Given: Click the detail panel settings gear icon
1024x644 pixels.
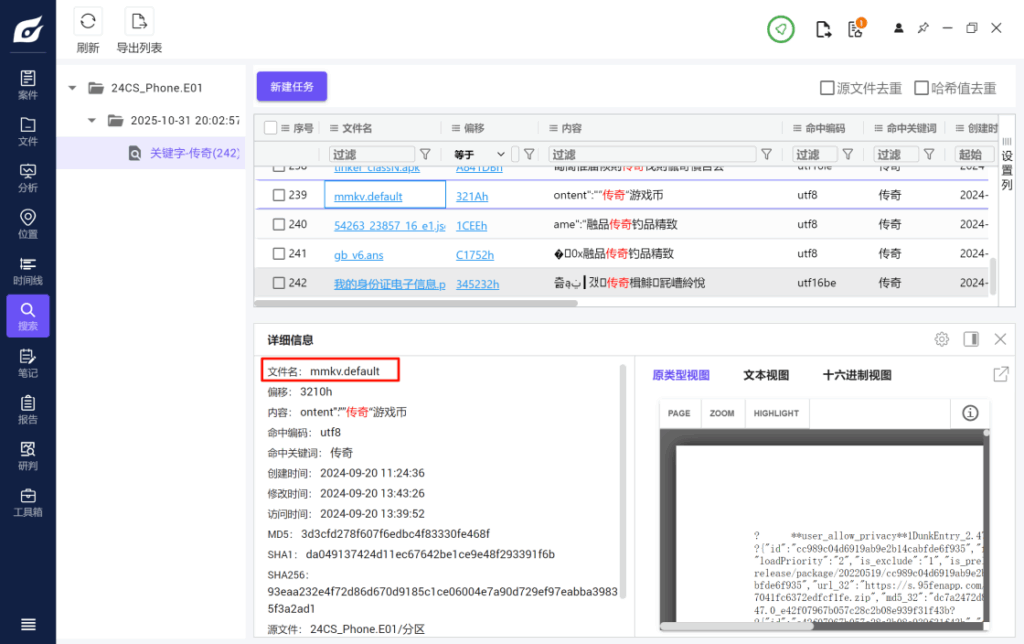Looking at the screenshot, I should 941,340.
